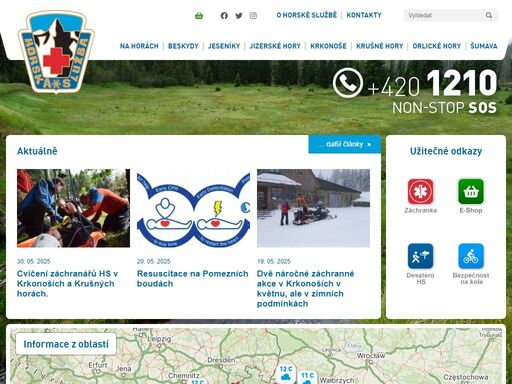The height and width of the screenshot is (384, 512).
Task: Click the Užitečné odkazy heading
Action: [446, 151]
